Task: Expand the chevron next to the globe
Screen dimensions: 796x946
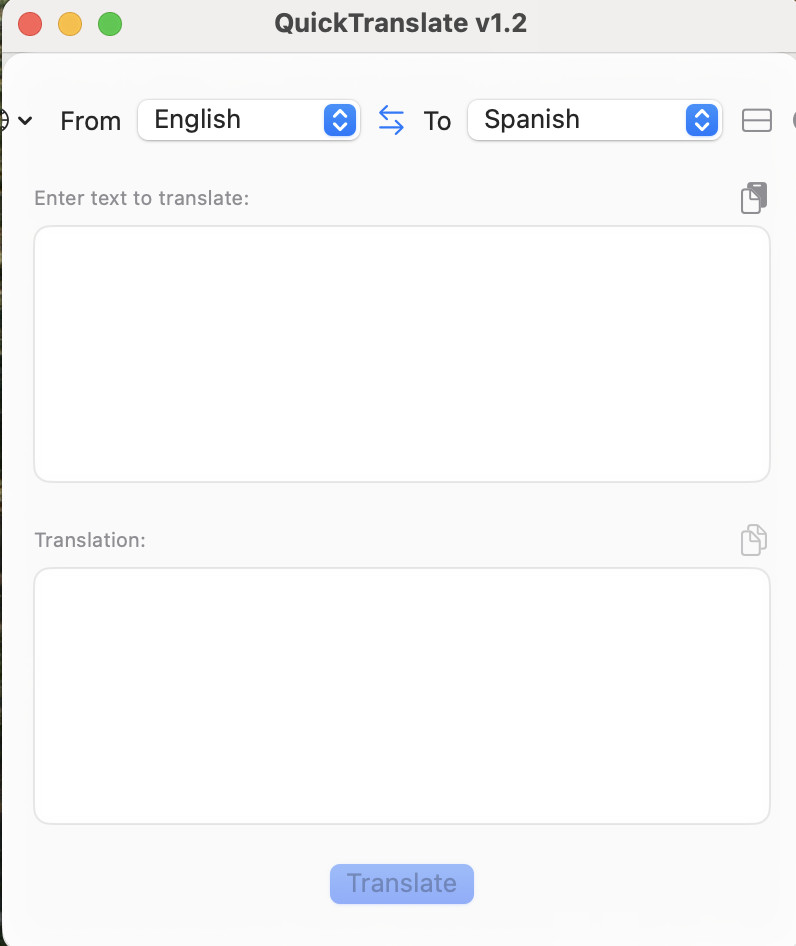Action: tap(26, 121)
